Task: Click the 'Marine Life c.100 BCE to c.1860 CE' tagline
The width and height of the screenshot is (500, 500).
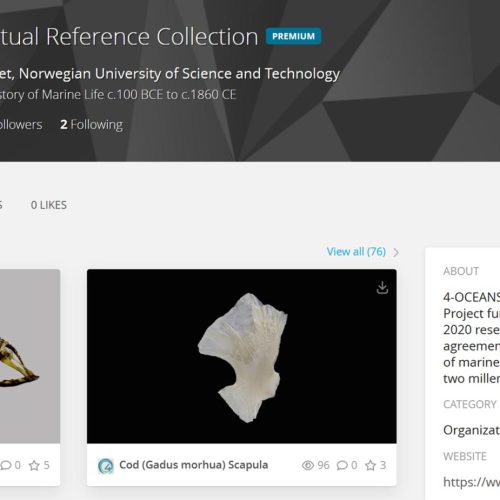Action: pos(139,95)
